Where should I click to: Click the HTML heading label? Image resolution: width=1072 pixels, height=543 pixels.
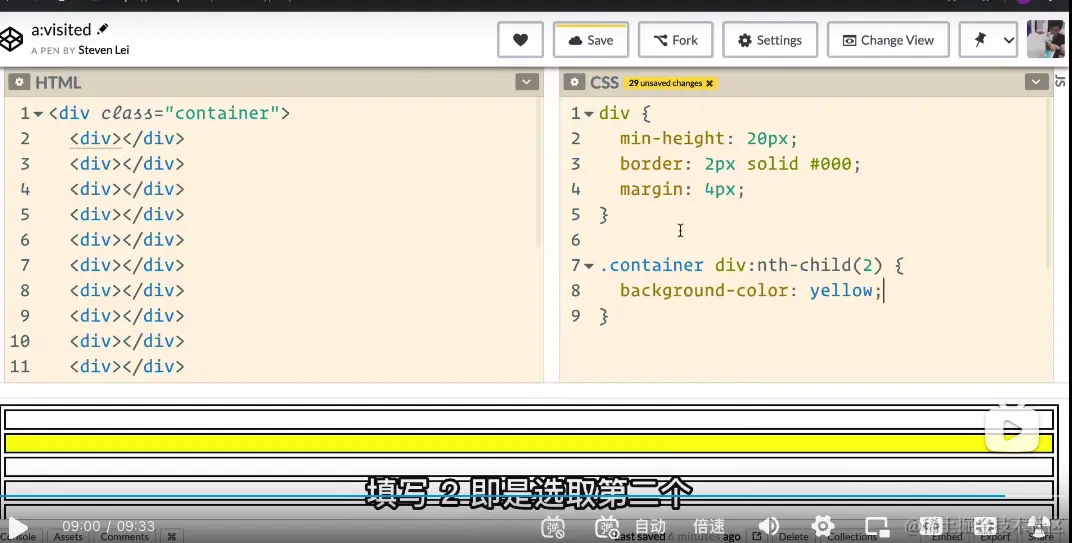[58, 83]
